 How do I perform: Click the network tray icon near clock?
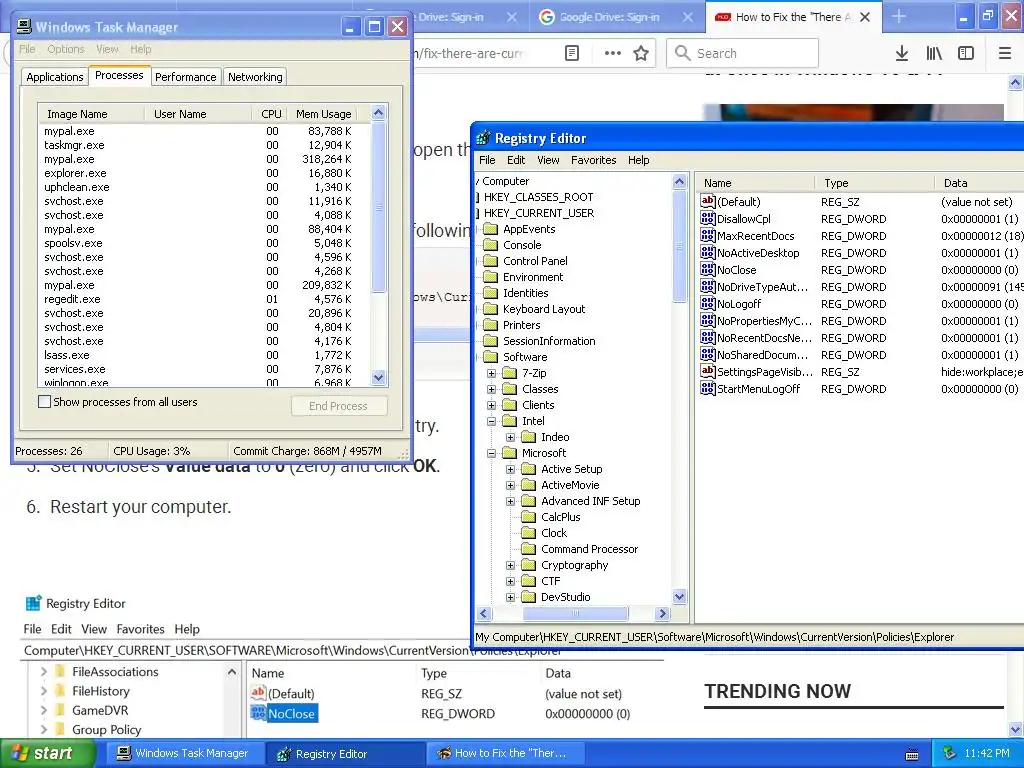coord(950,753)
